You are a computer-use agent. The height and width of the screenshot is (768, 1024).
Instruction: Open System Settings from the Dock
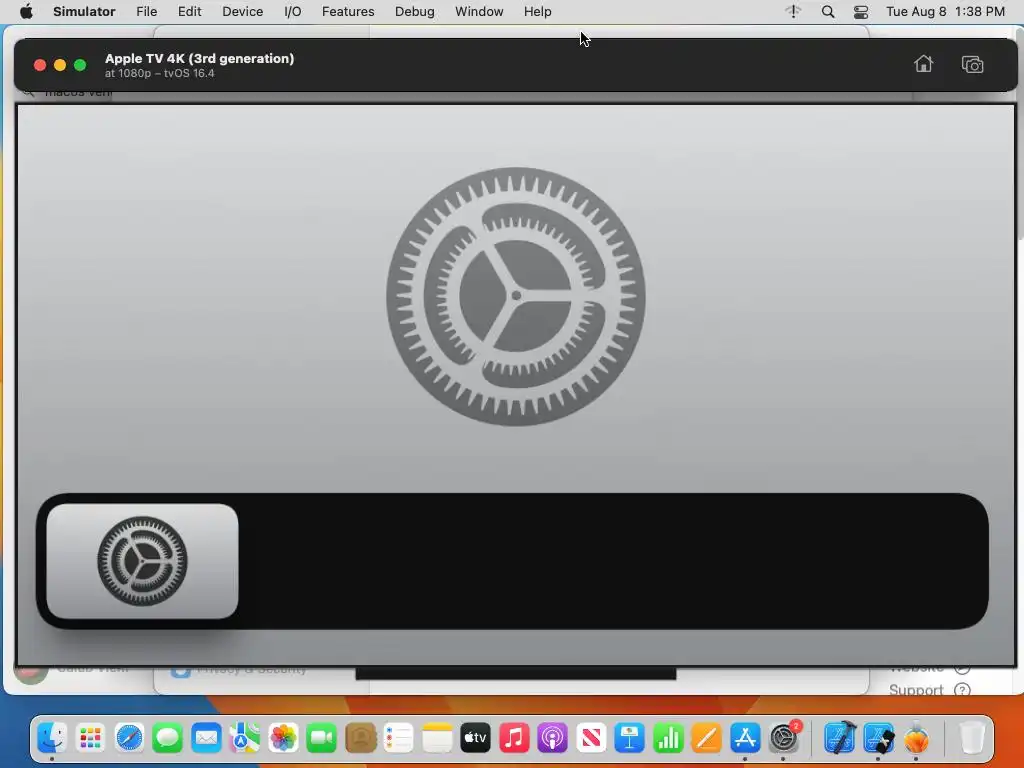pyautogui.click(x=784, y=738)
